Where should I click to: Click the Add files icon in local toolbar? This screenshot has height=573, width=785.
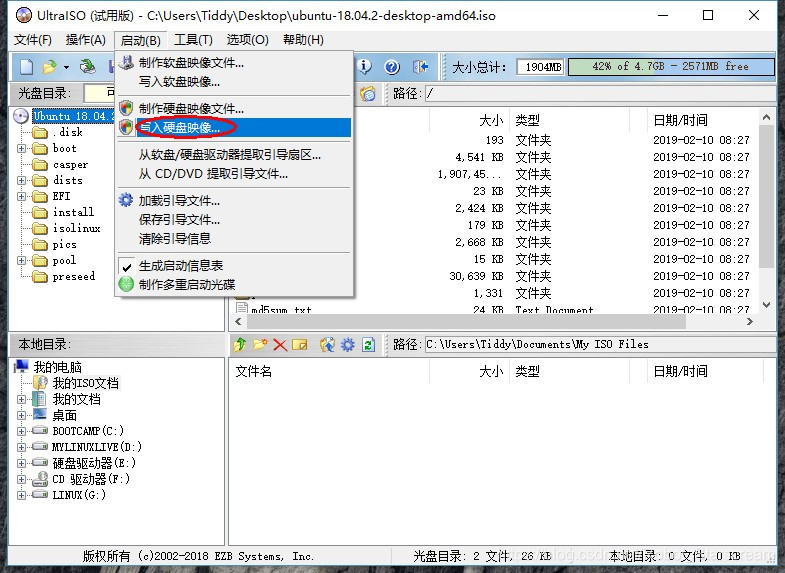coord(327,344)
